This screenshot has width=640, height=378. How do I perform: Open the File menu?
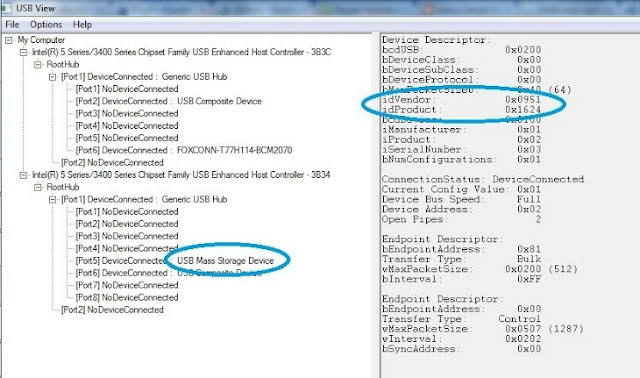tap(12, 24)
